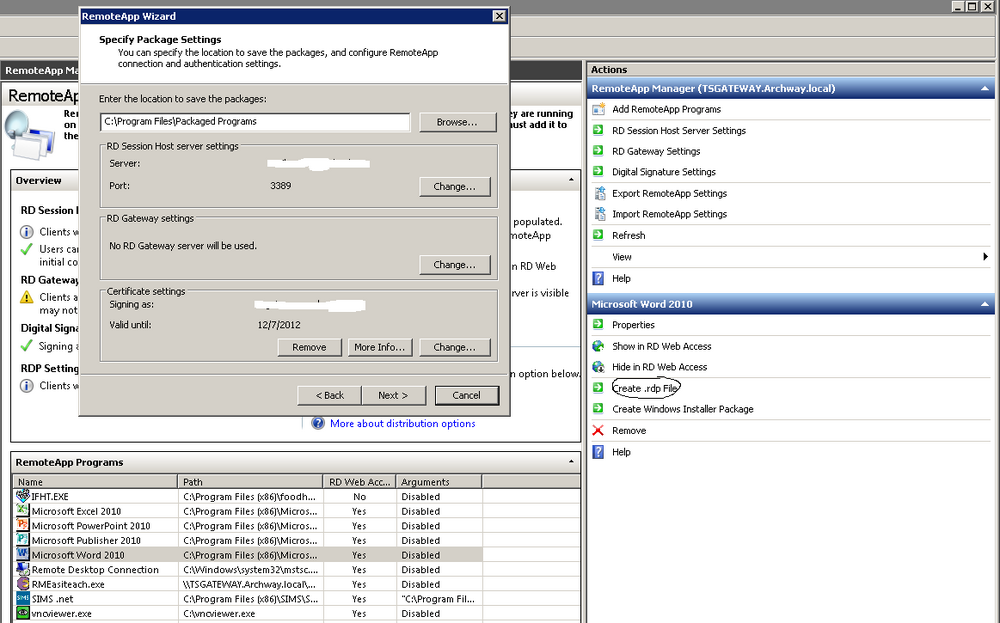Image resolution: width=1000 pixels, height=623 pixels.
Task: Click the IFHT.EXE program icon
Action: pos(23,495)
